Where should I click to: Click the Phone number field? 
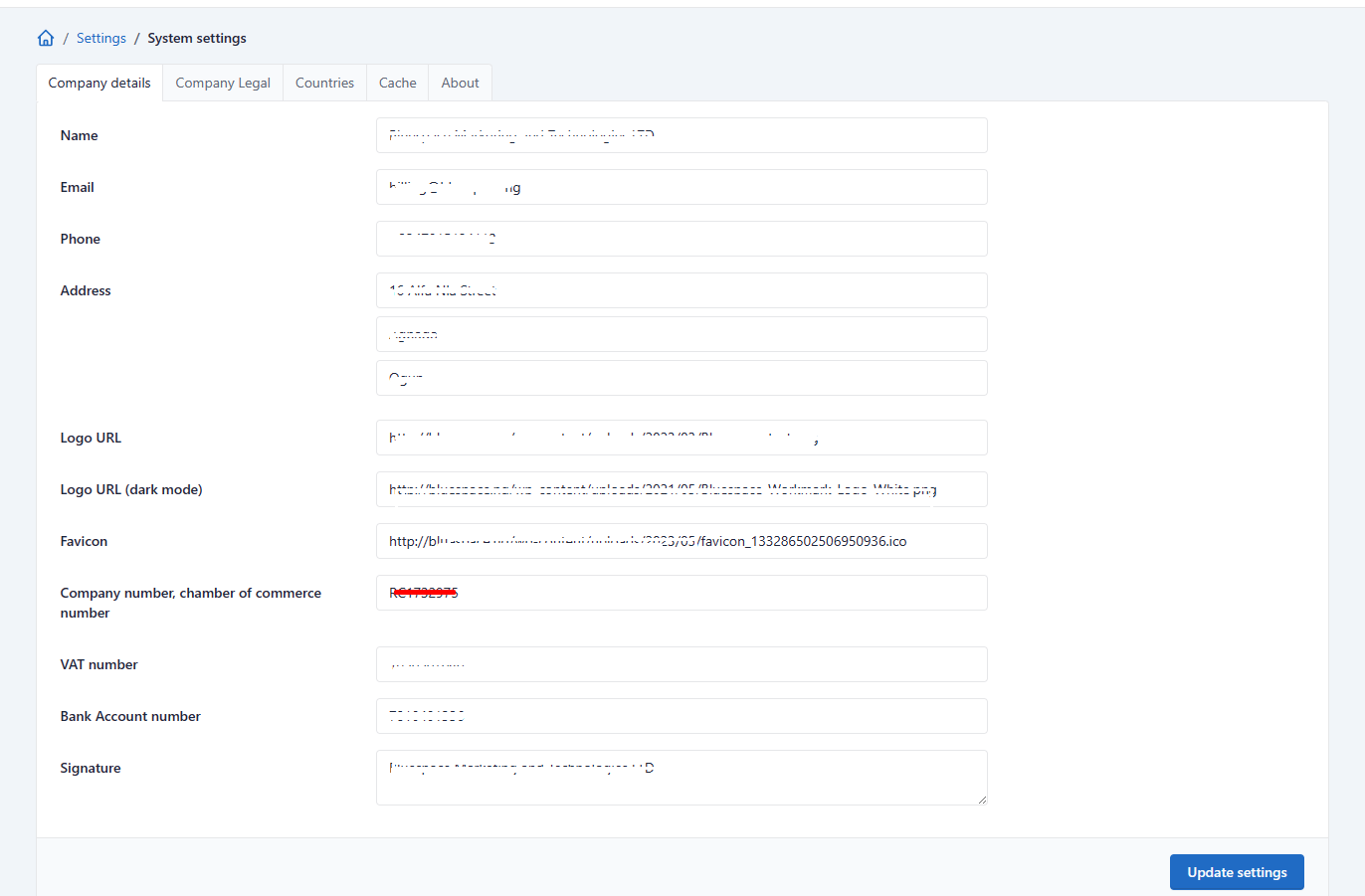[x=682, y=239]
